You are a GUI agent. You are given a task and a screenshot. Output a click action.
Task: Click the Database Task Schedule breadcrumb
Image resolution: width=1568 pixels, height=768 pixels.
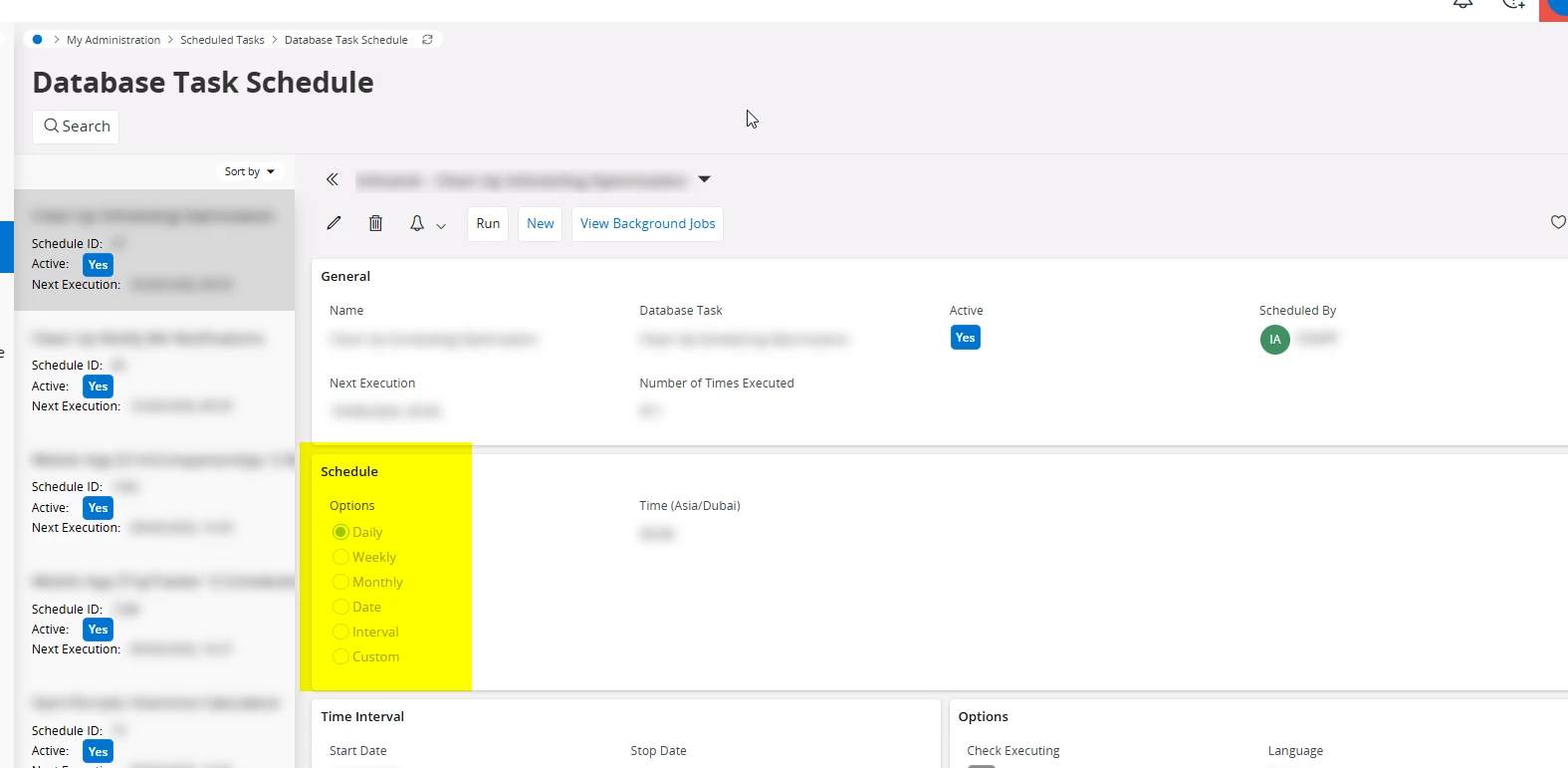[x=346, y=40]
